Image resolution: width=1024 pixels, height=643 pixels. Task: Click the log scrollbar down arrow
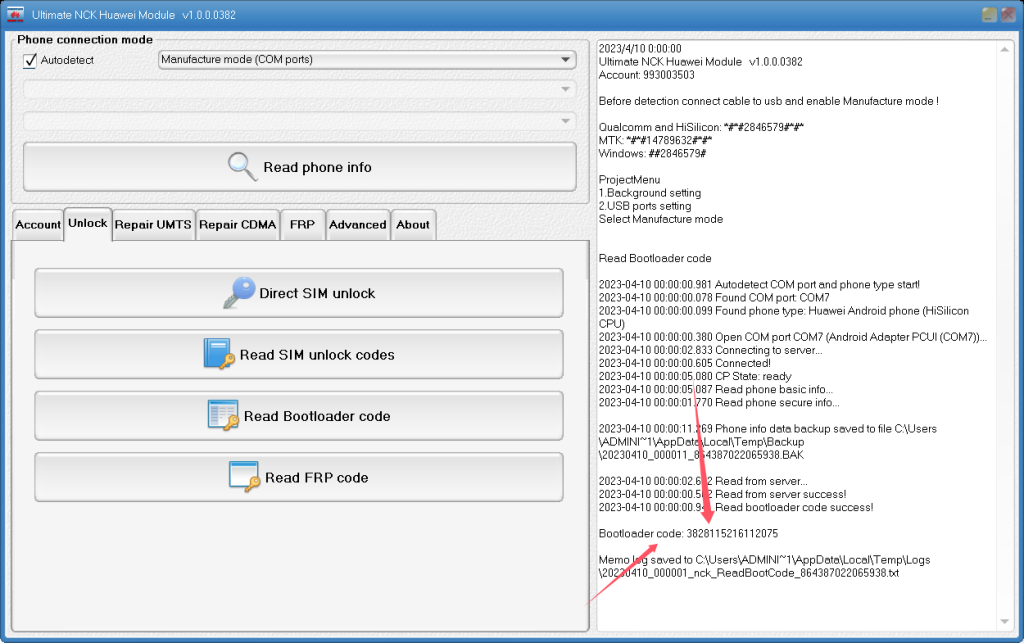point(1004,621)
